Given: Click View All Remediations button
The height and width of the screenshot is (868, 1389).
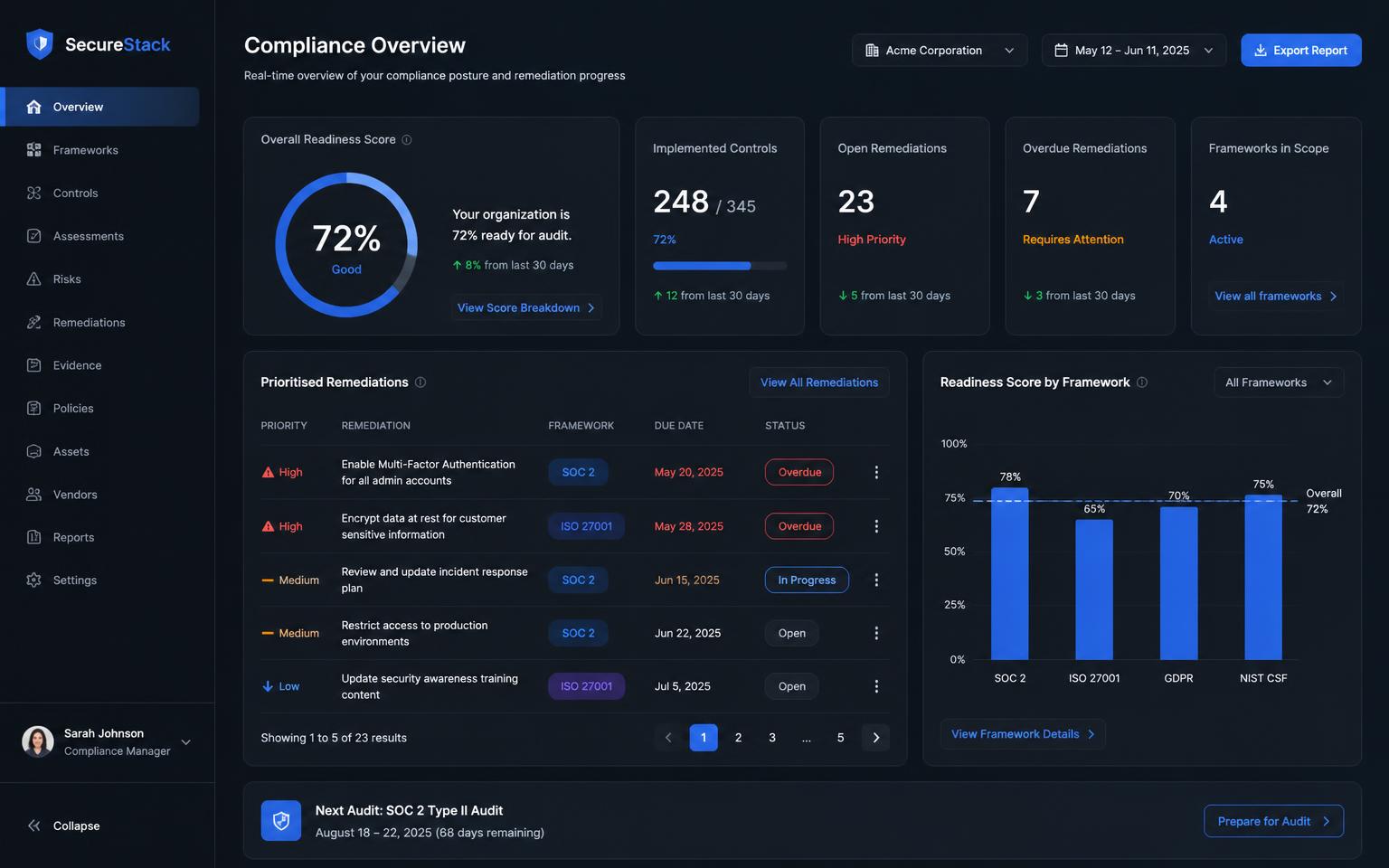Looking at the screenshot, I should click(819, 382).
